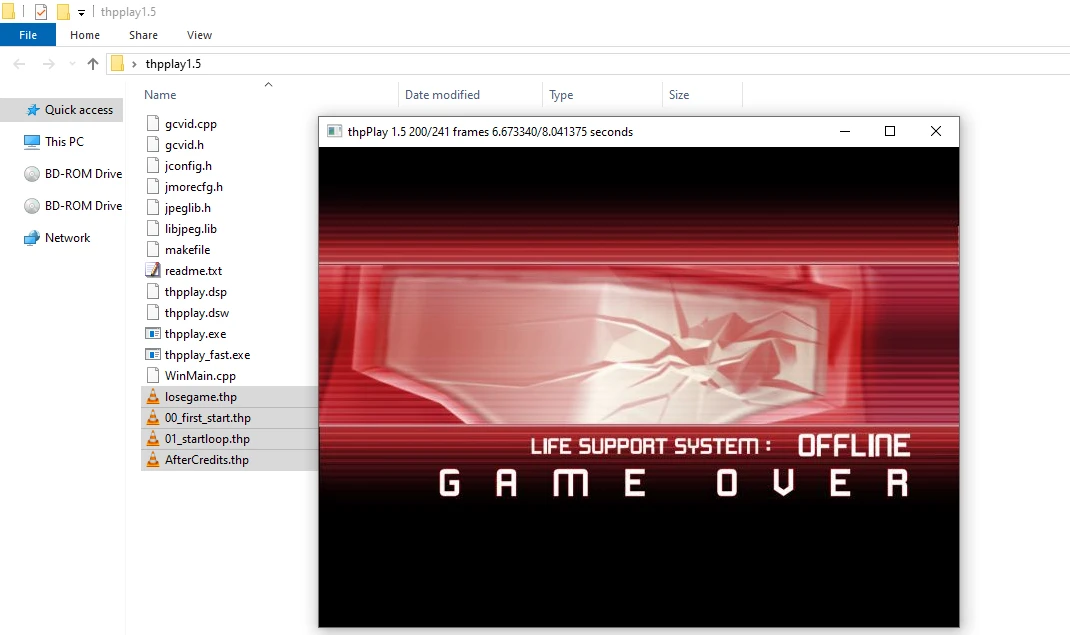This screenshot has width=1070, height=635.
Task: Click the thpPlay title bar text
Action: (x=490, y=132)
